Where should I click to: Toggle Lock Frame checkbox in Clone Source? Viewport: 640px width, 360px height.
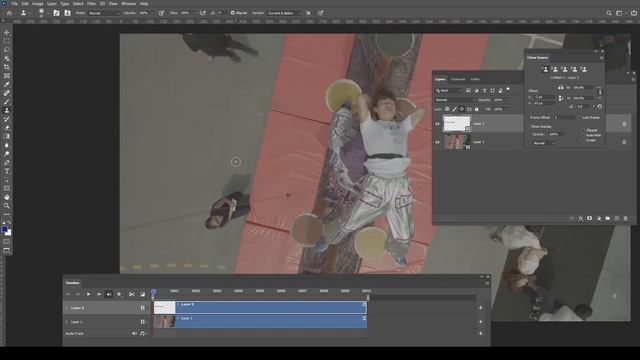[579, 118]
